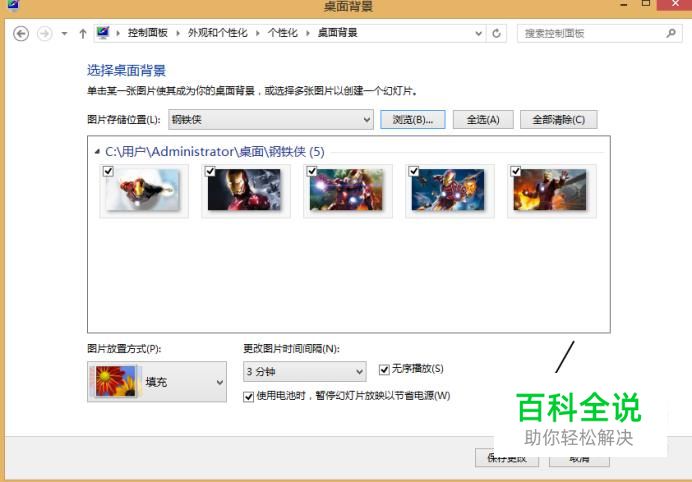Click the control panel icon in address bar
This screenshot has width=692, height=482.
(103, 33)
